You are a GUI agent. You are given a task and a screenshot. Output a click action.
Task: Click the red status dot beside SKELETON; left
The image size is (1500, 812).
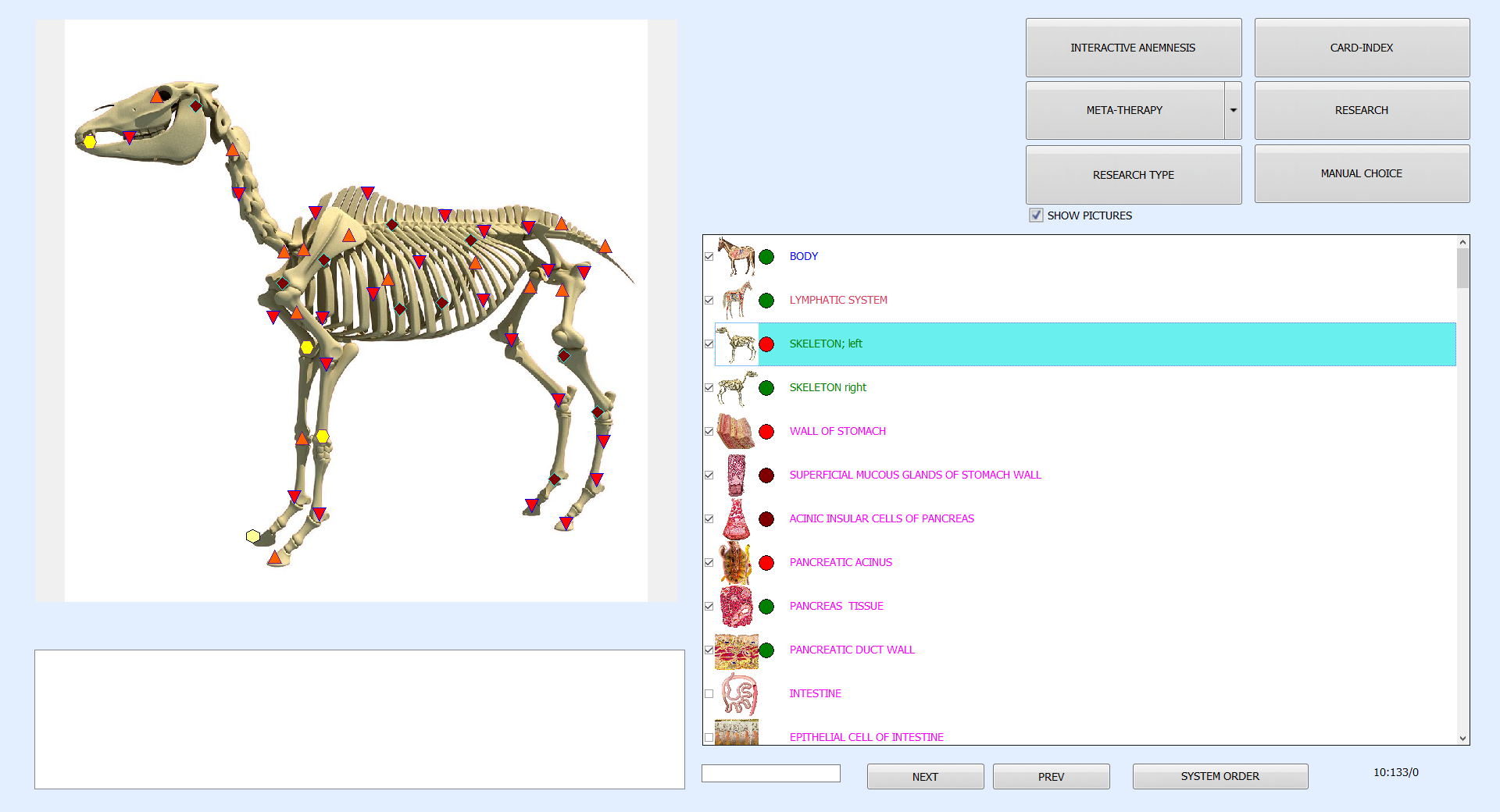(766, 344)
